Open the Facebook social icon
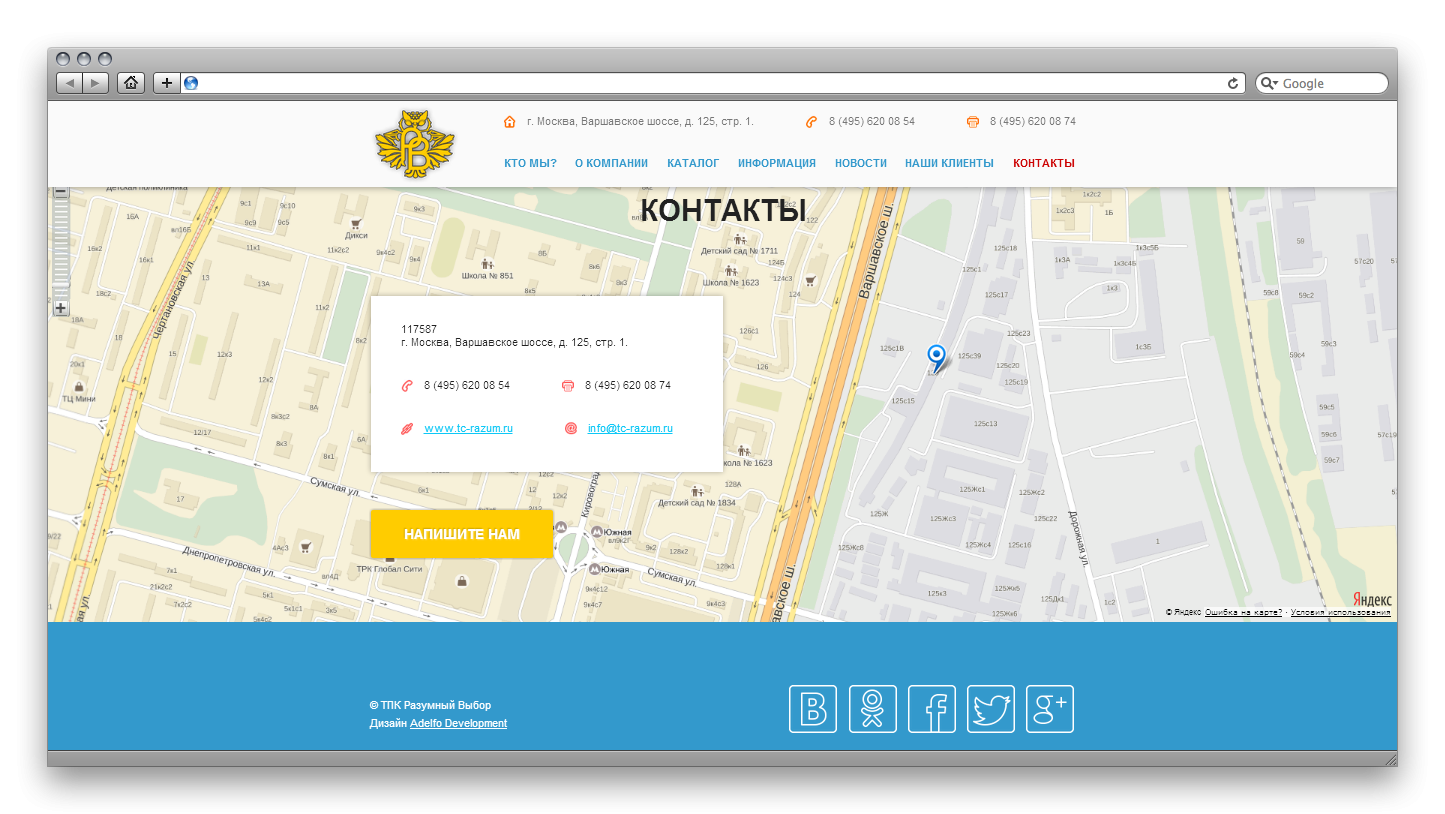This screenshot has height=814, width=1445. 932,709
